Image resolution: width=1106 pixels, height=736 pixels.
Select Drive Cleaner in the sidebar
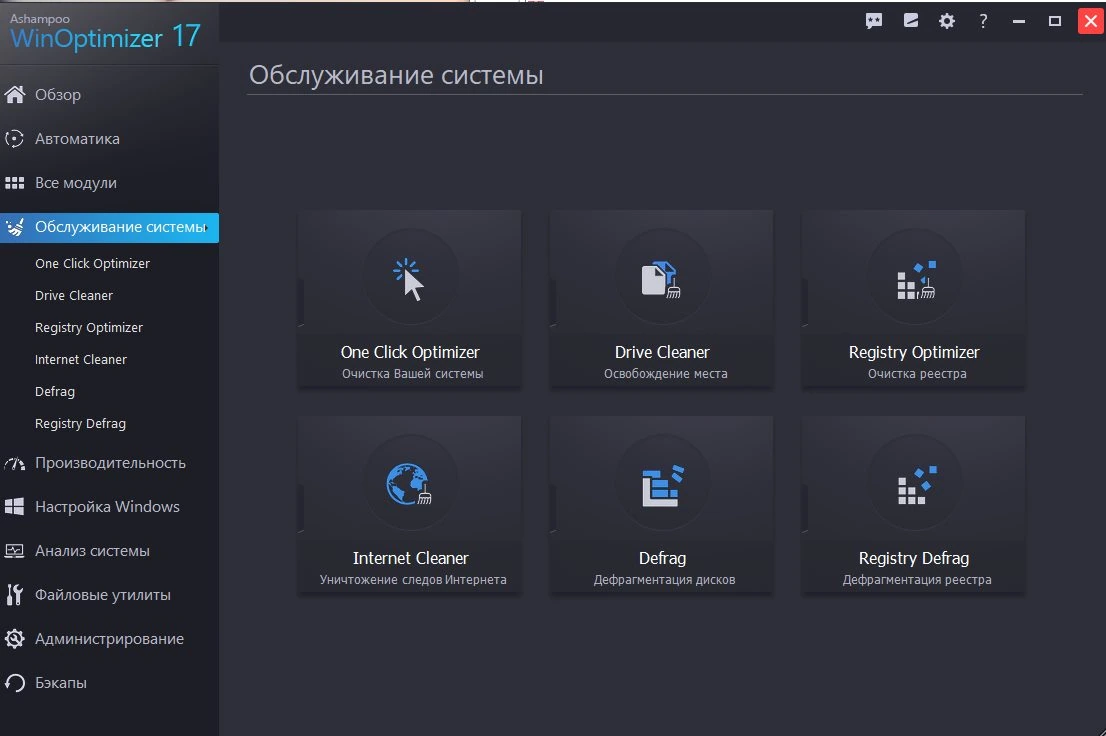pyautogui.click(x=74, y=296)
